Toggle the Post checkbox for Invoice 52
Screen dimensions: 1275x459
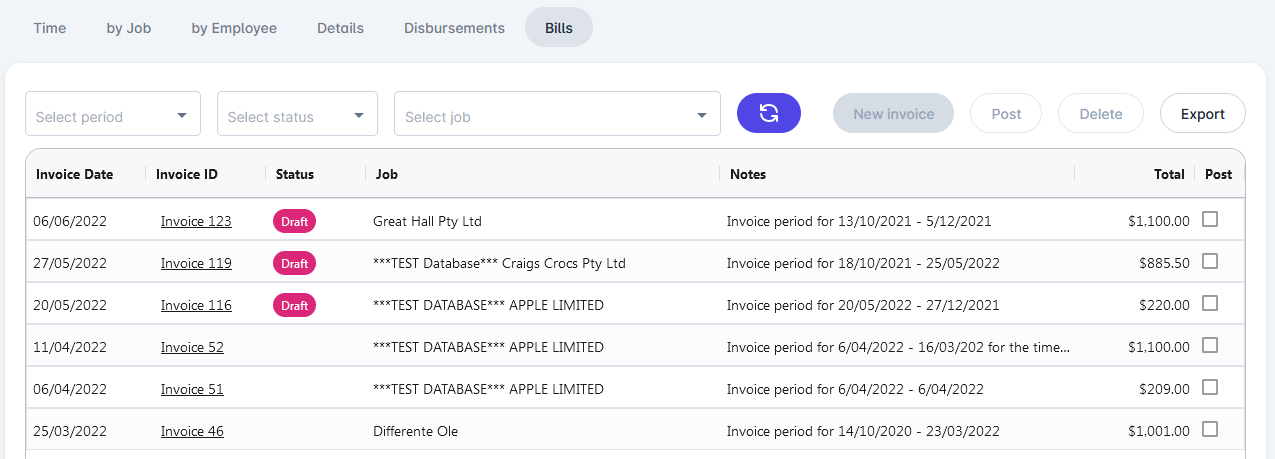pyautogui.click(x=1210, y=345)
